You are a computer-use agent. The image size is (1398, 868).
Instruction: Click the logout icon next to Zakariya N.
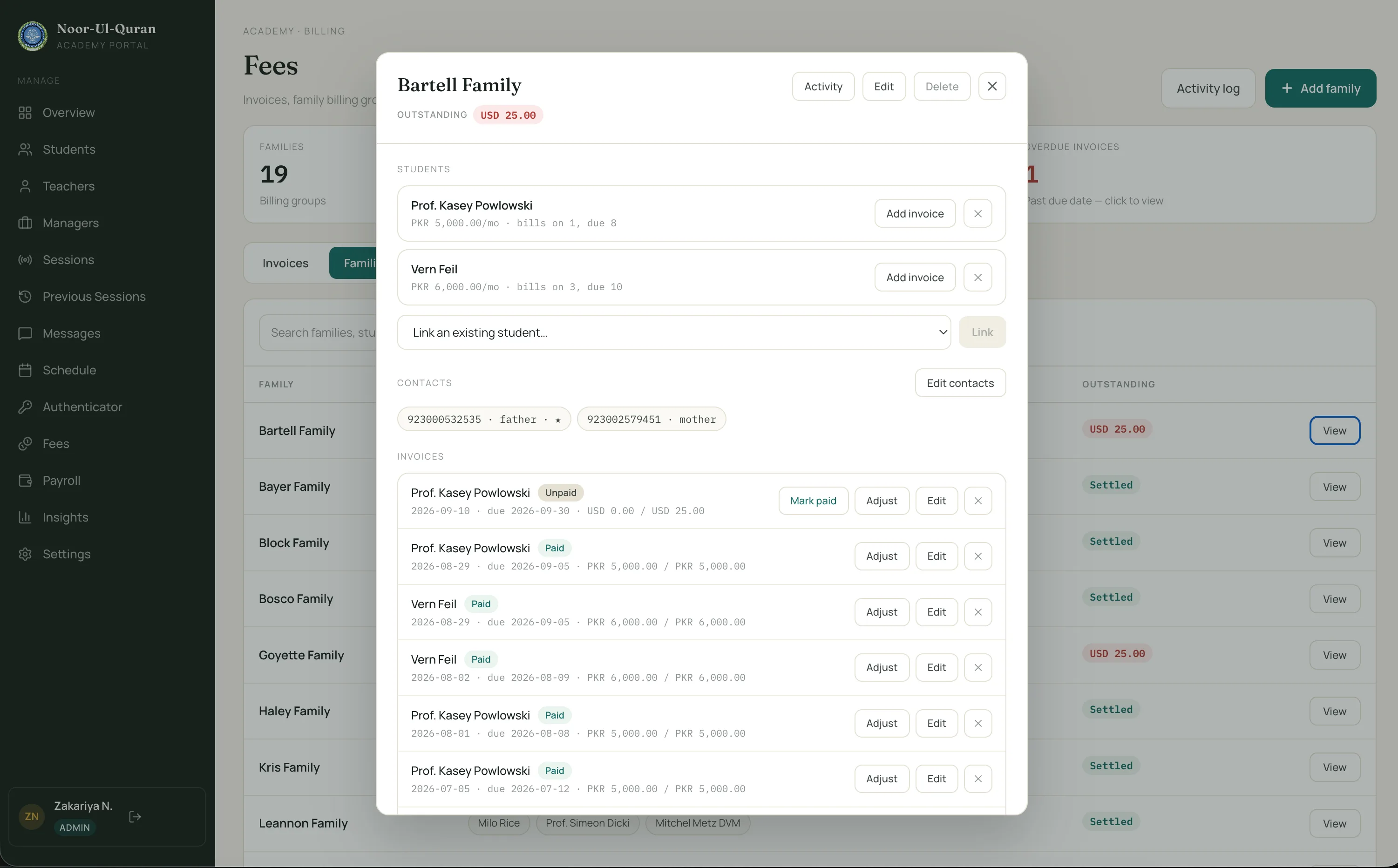[135, 816]
